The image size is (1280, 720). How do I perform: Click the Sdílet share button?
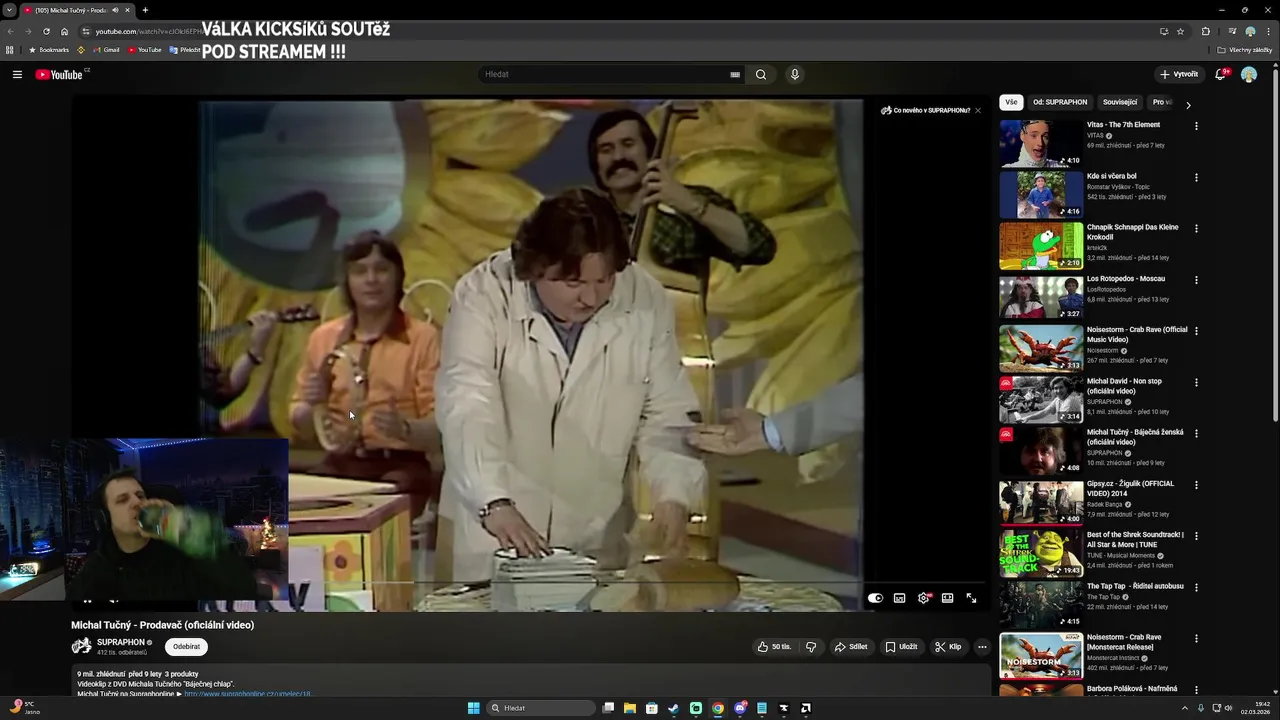click(851, 647)
